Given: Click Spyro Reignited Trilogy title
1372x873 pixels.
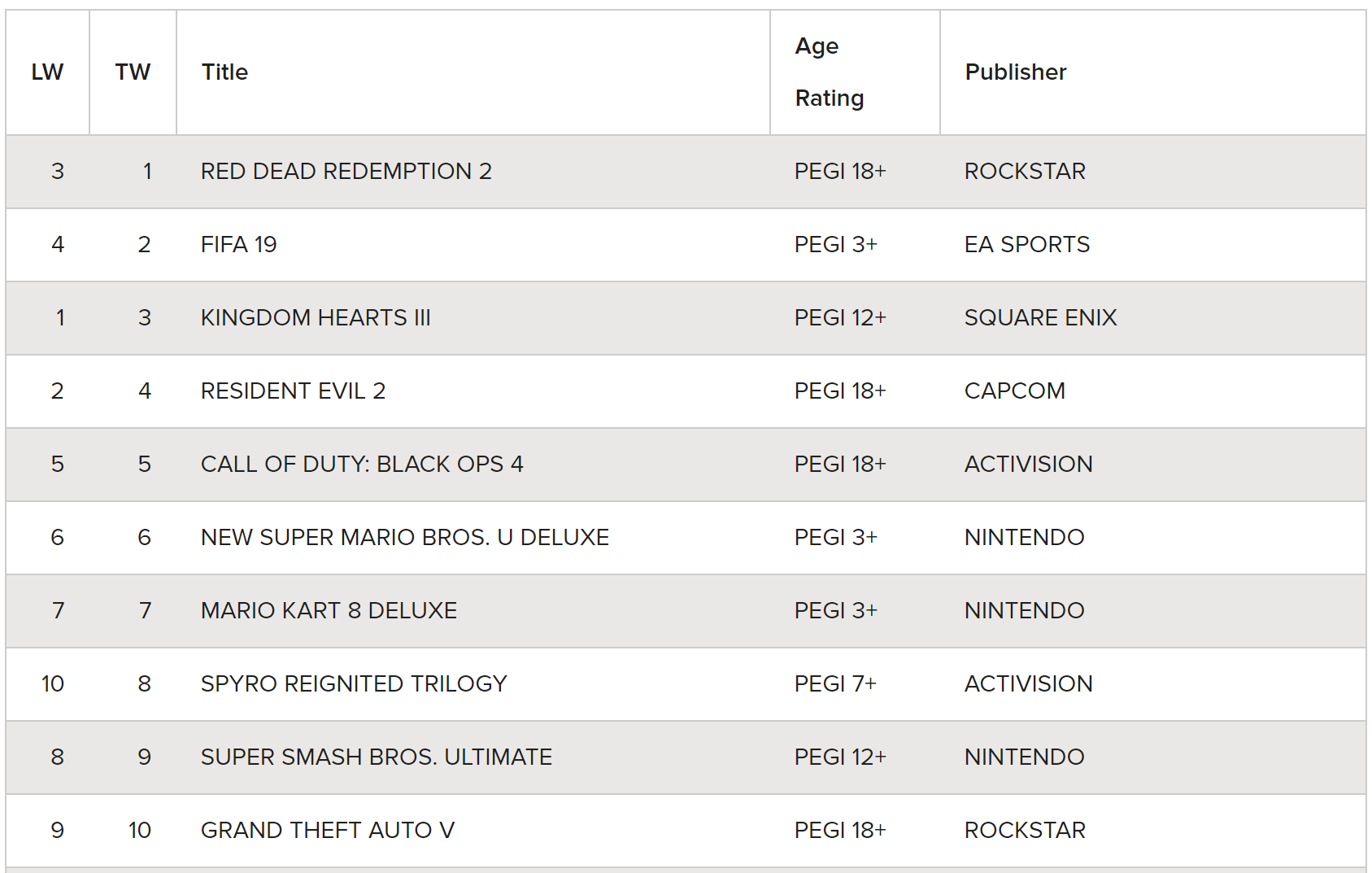Looking at the screenshot, I should coord(354,684).
